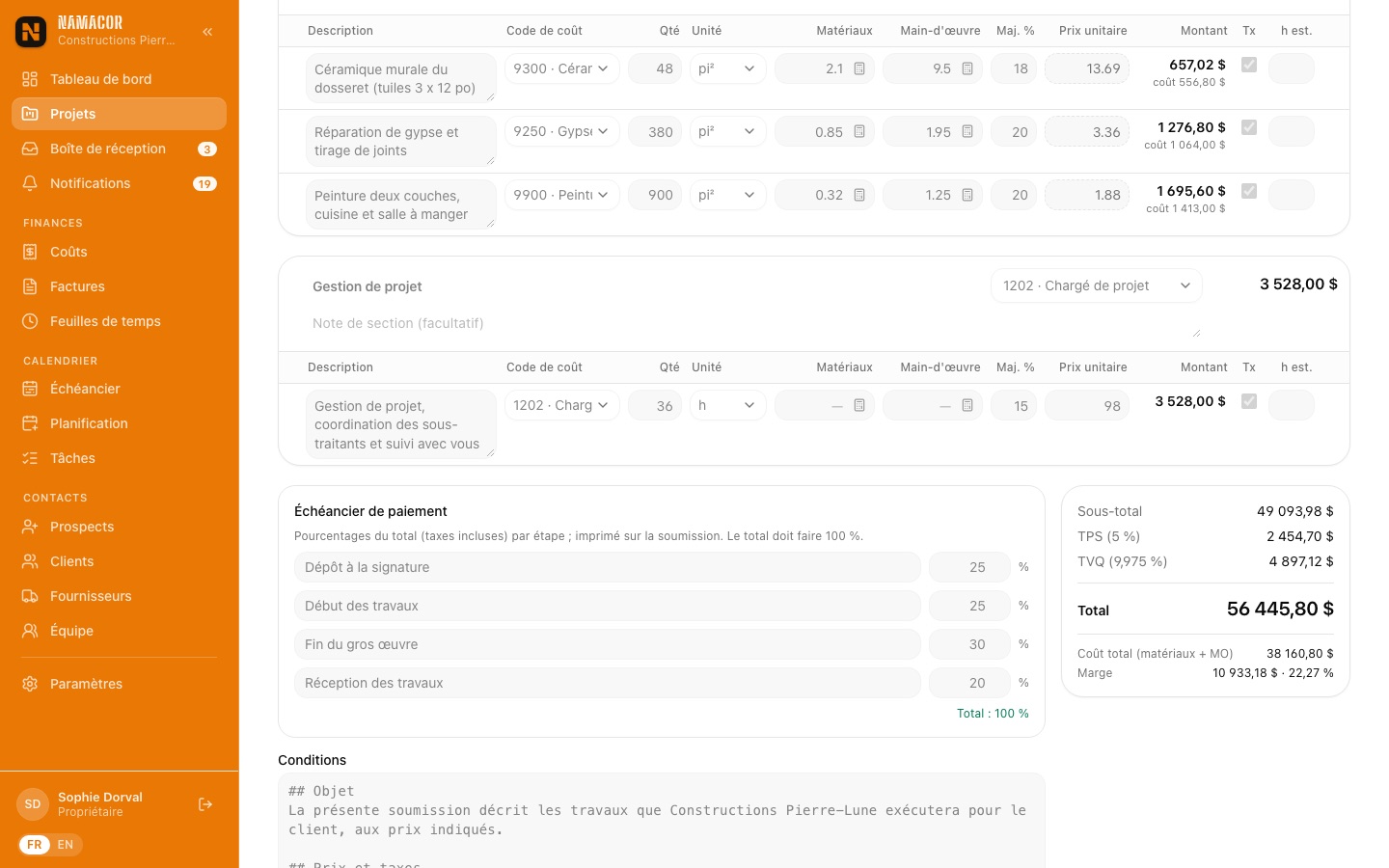The image size is (1389, 868).
Task: Open Notifications in sidebar
Action: coord(119,183)
